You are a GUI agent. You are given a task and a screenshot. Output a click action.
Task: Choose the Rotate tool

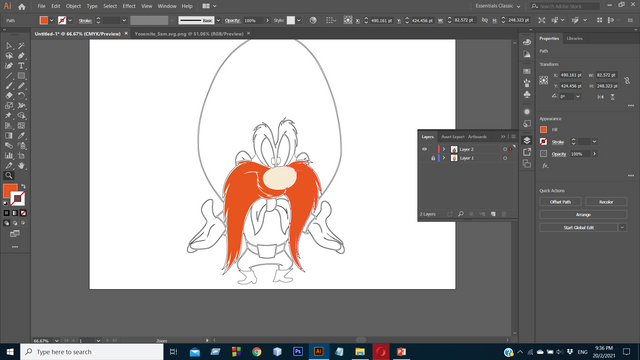[x=21, y=96]
